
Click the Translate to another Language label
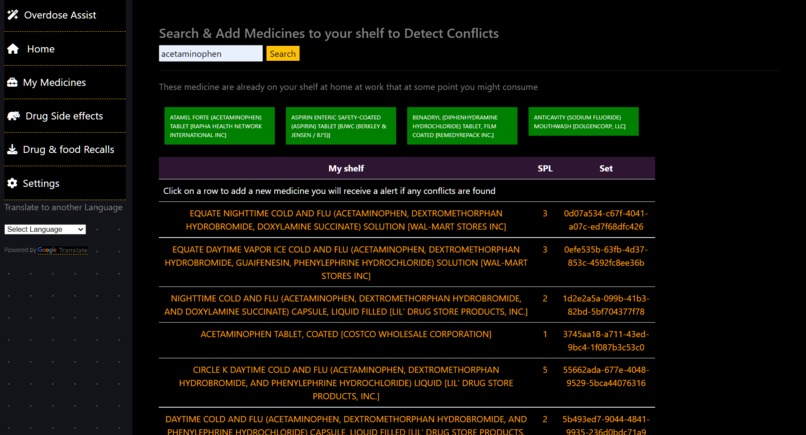pyautogui.click(x=64, y=207)
